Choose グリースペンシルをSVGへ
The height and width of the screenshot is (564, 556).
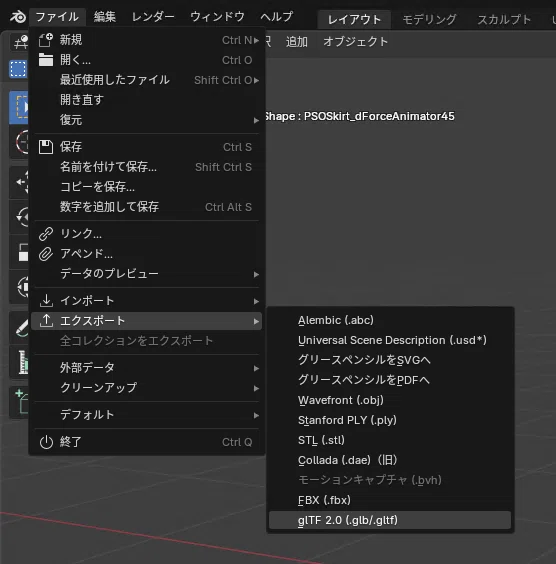(390, 360)
